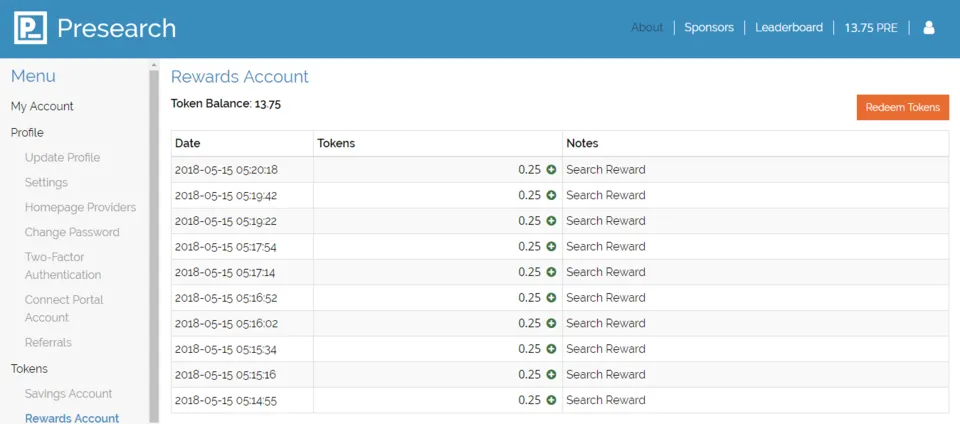Click the Presearch brand name
Screen dimensions: 960x424
[116, 28]
